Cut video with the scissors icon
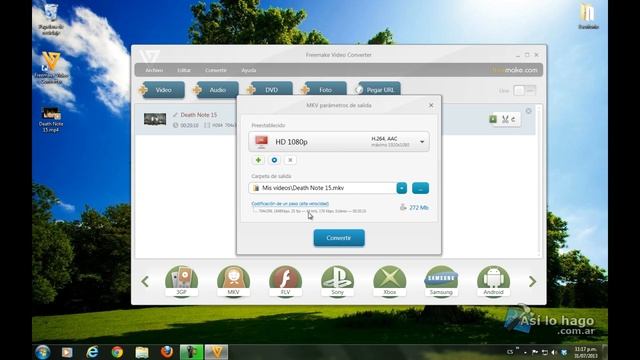This screenshot has height=360, width=640. (505, 119)
